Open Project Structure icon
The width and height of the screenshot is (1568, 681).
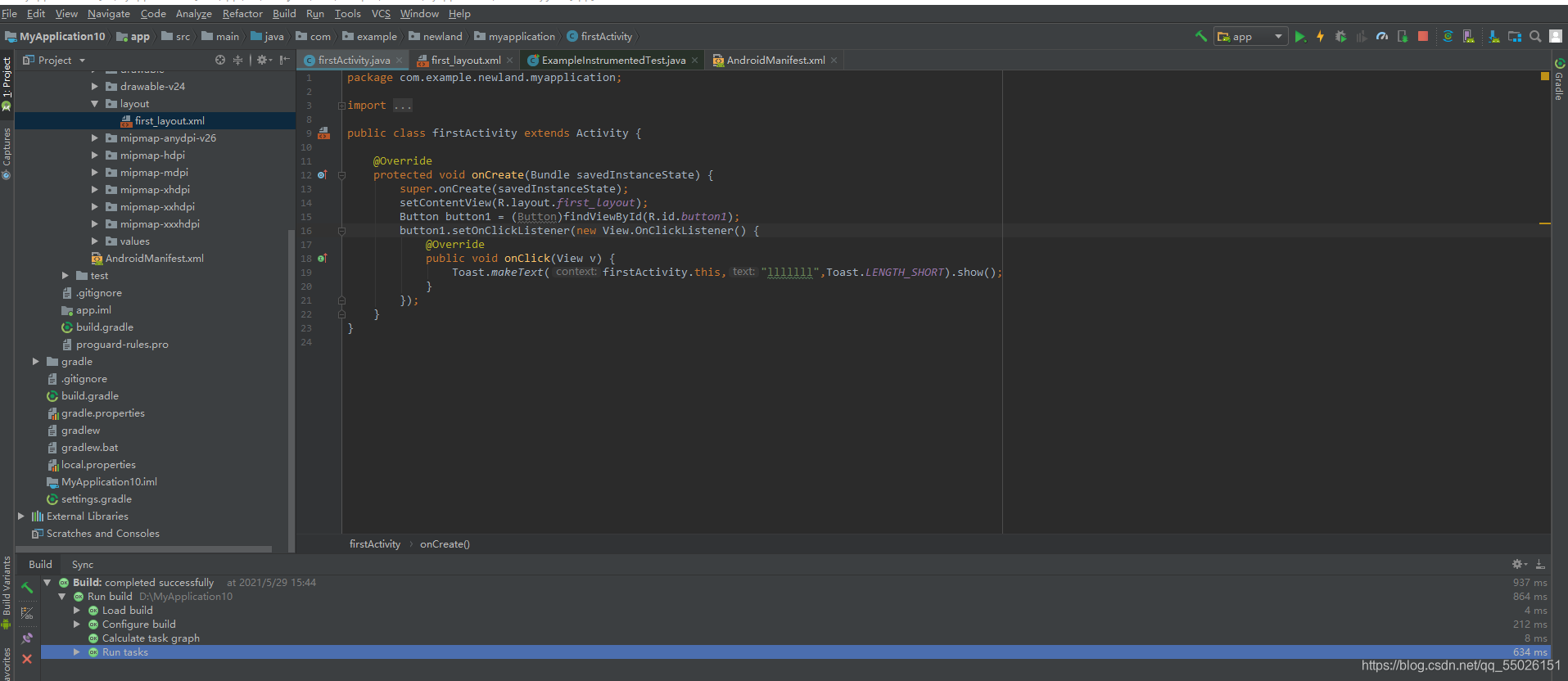(1515, 36)
